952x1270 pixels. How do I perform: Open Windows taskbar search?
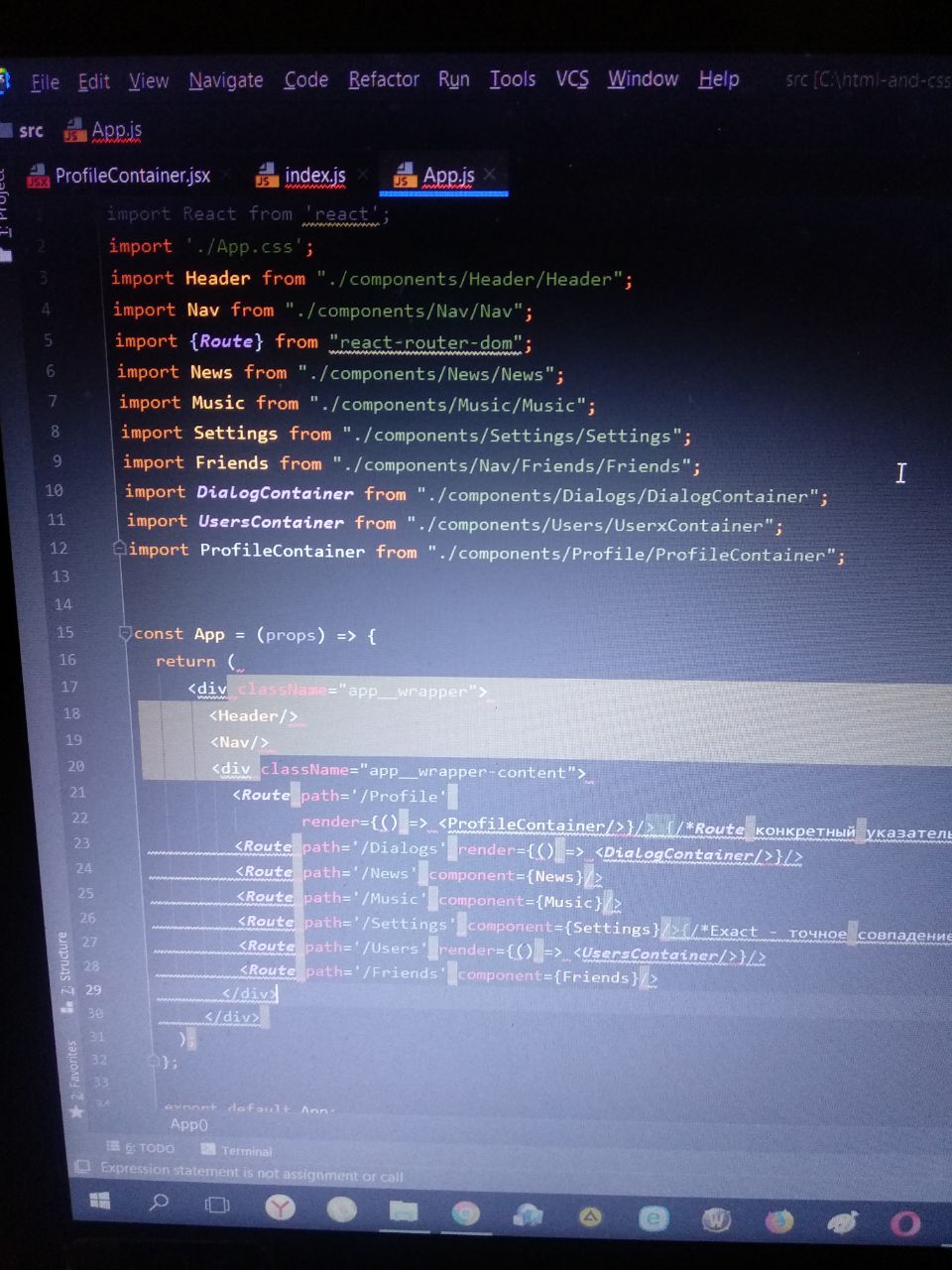159,1204
